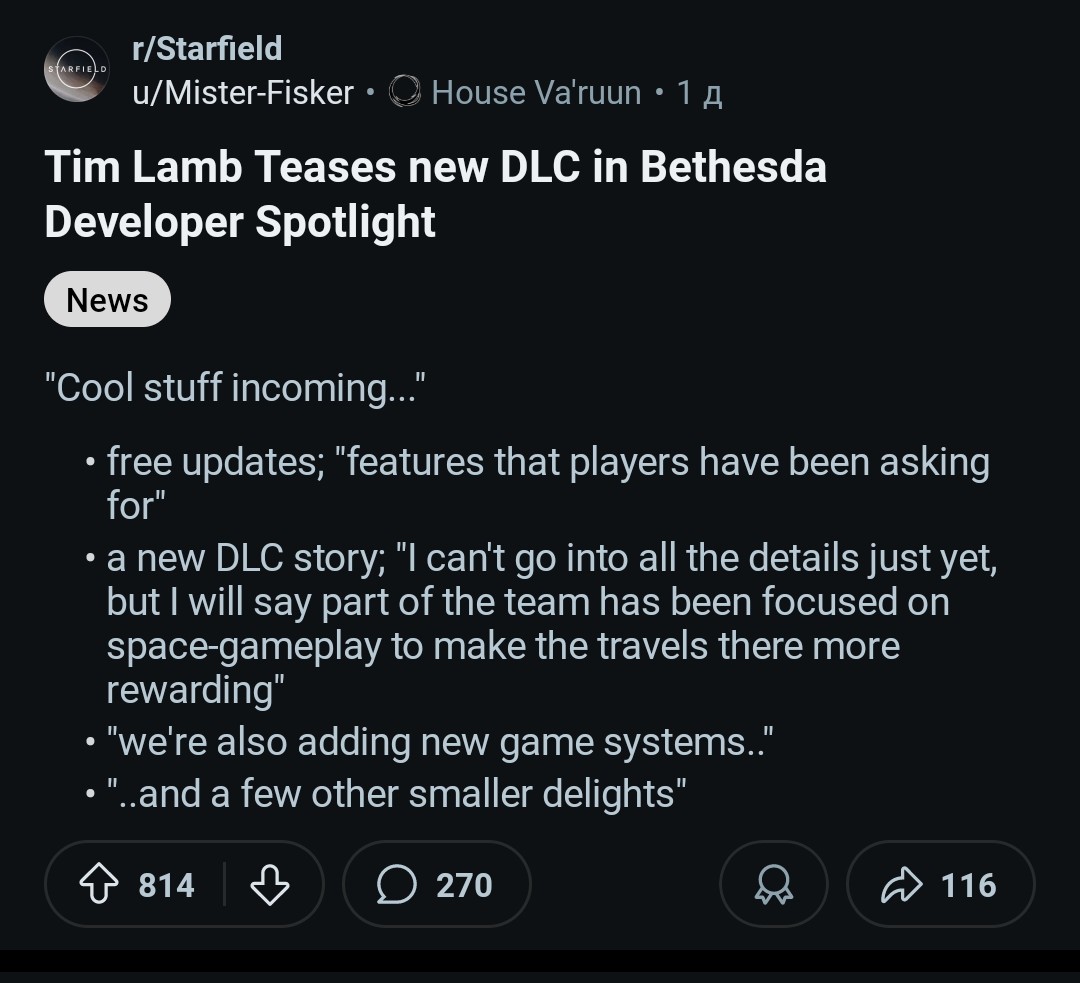Viewport: 1080px width, 983px height.
Task: Upvote the Tim Lamb DLC post
Action: pos(100,885)
